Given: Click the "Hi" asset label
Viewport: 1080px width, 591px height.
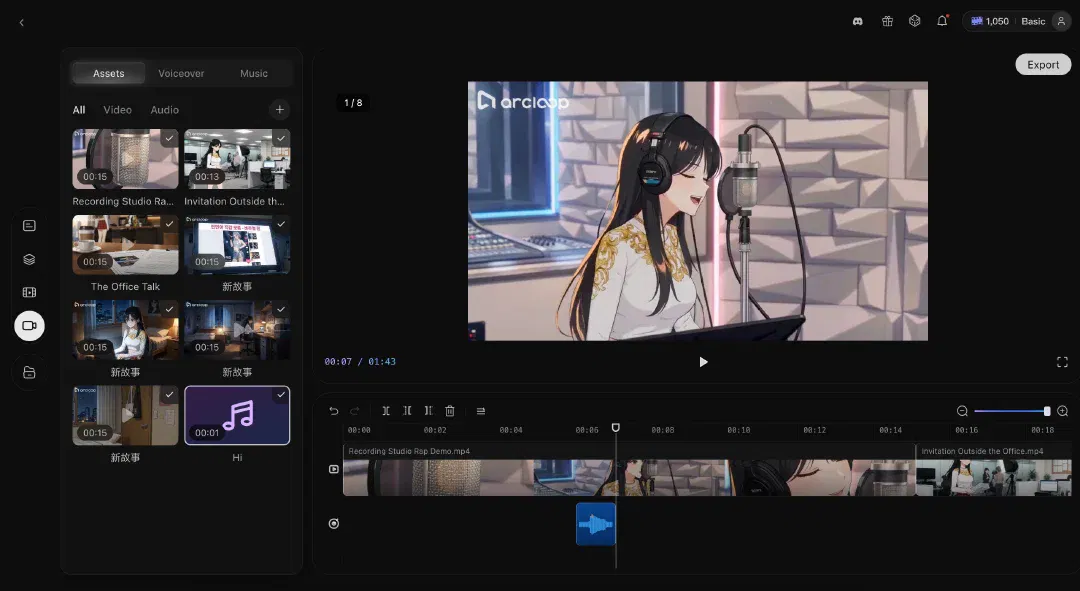Looking at the screenshot, I should point(237,457).
